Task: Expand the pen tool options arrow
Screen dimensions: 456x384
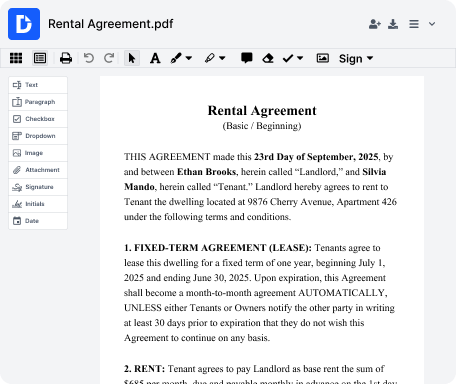Action: (189, 58)
